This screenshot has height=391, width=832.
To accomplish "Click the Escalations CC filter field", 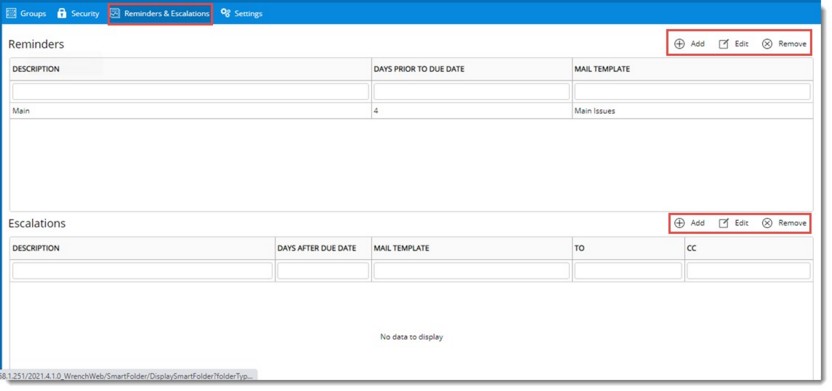I will [749, 271].
